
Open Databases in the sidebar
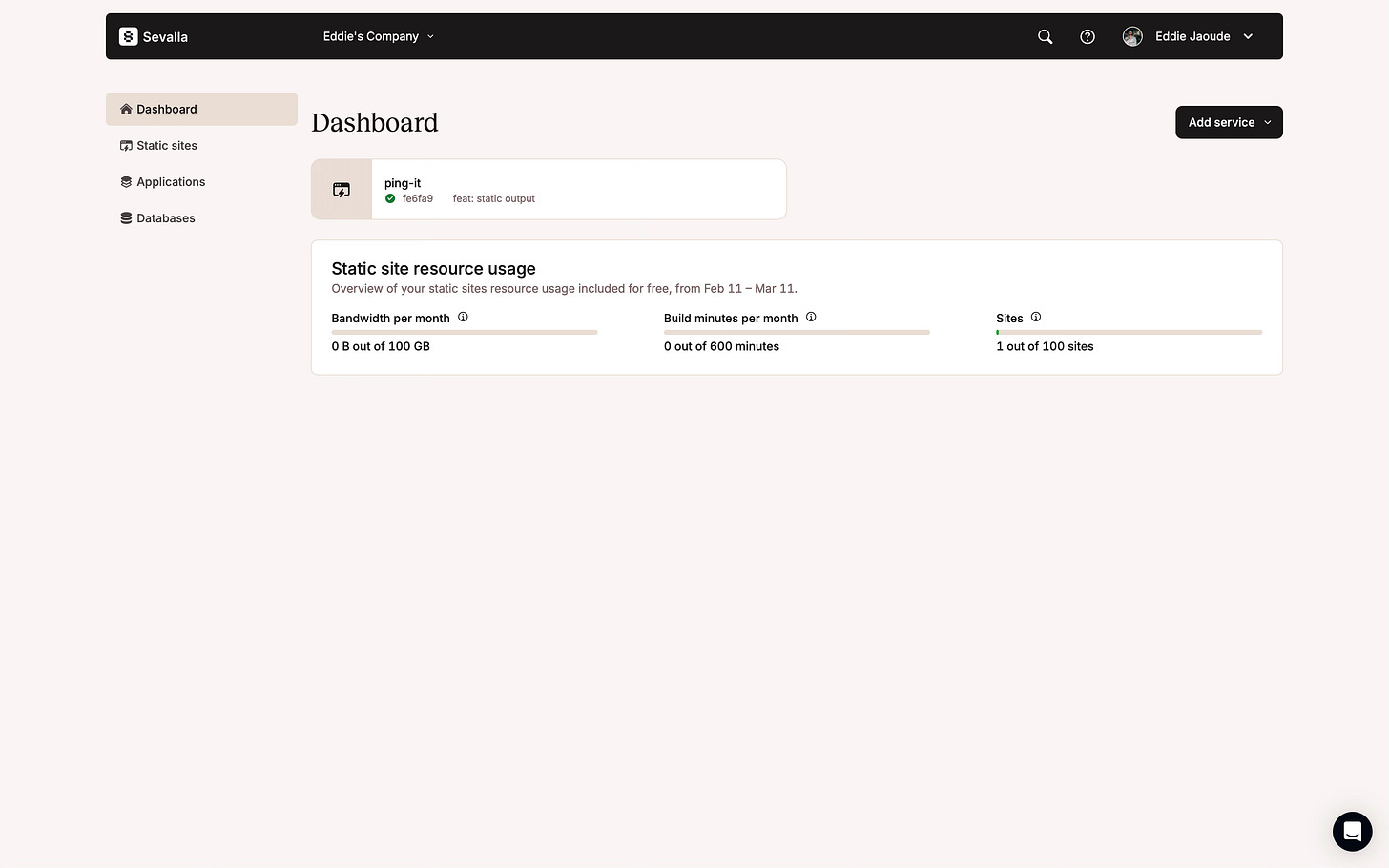(x=201, y=217)
